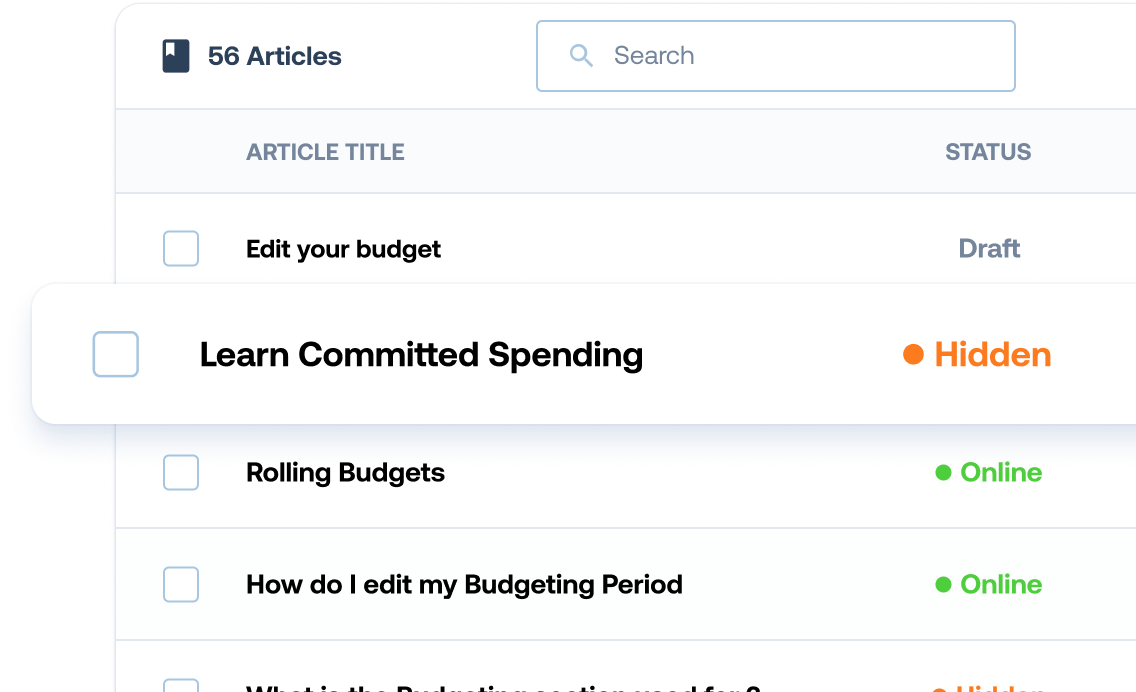Click the green status dot for Rolling Budgets
The width and height of the screenshot is (1136, 692).
point(943,473)
